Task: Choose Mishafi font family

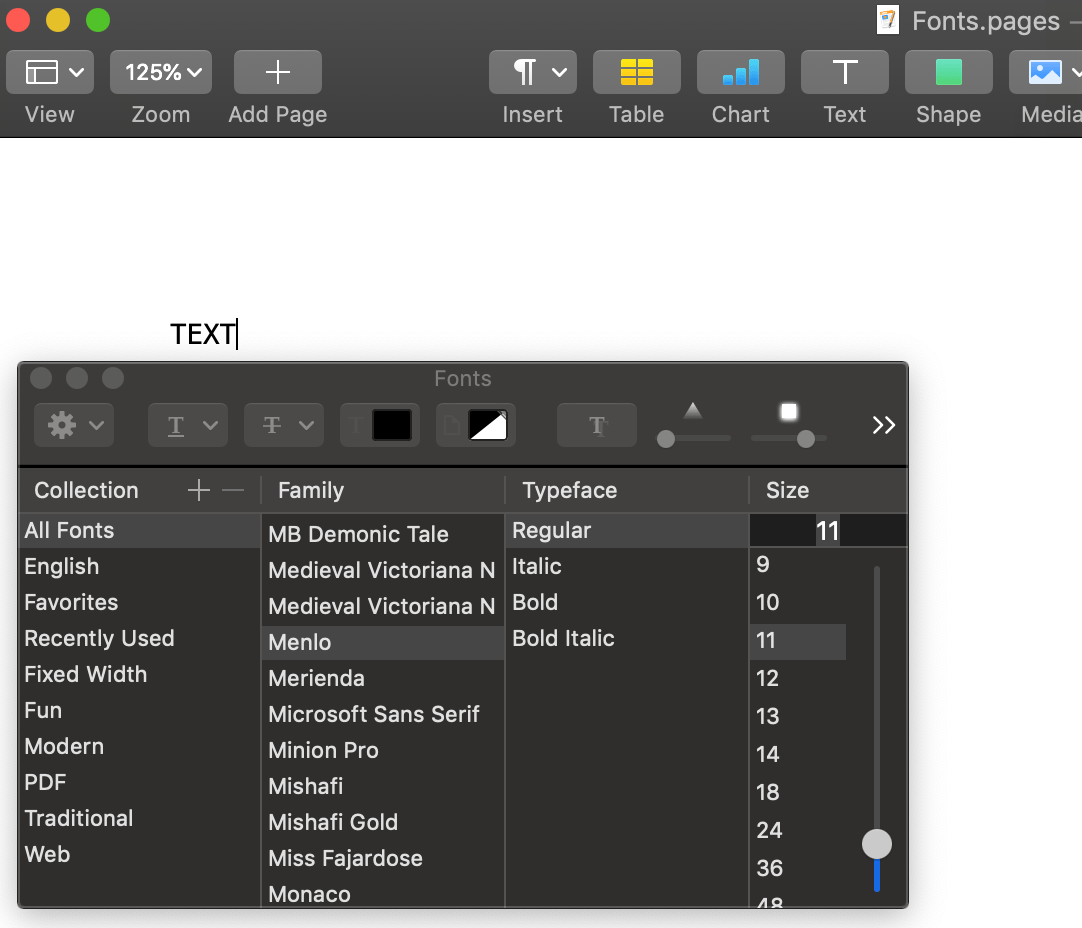Action: tap(383, 786)
